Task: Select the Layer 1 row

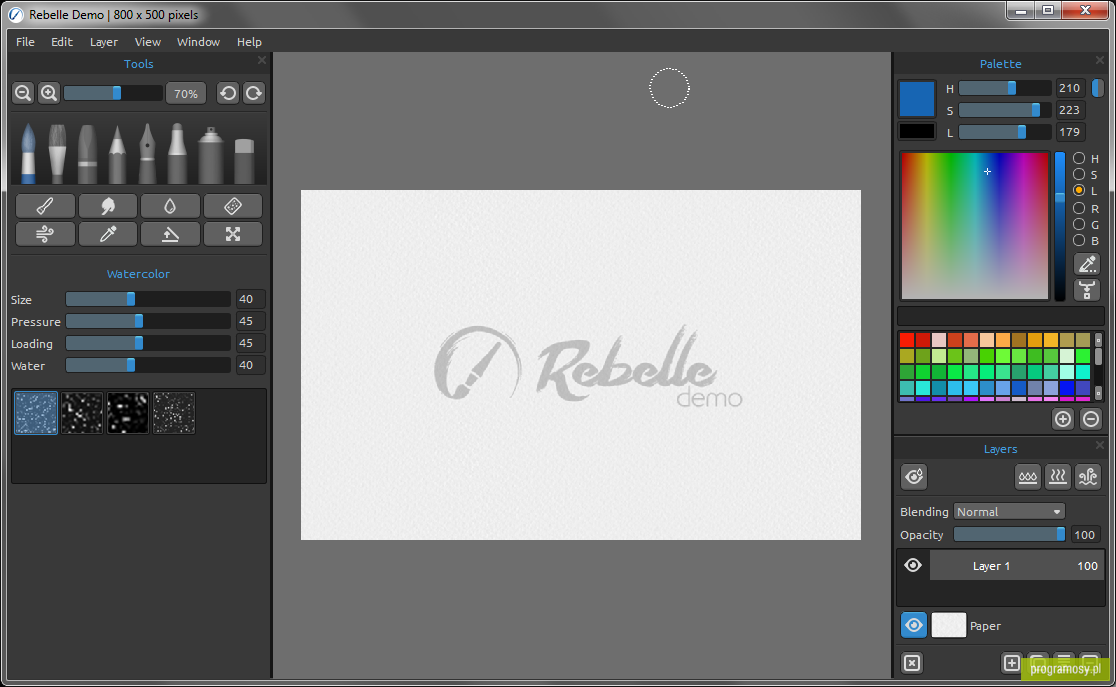Action: 1017,565
